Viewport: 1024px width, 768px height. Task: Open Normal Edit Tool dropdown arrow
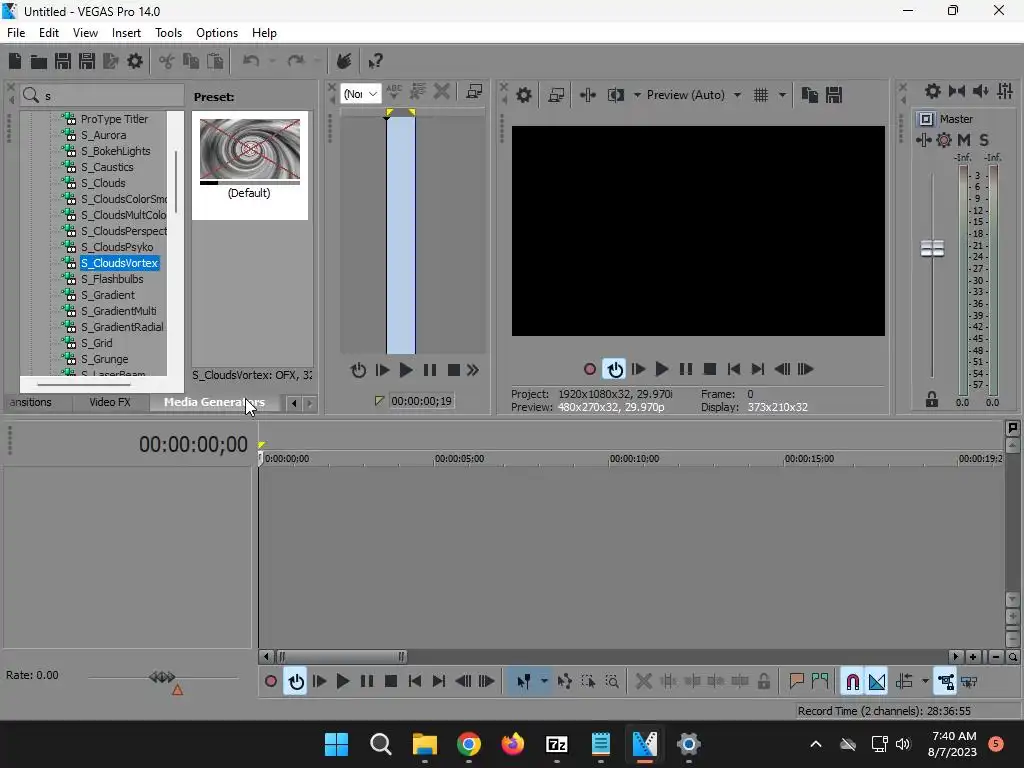coord(544,682)
